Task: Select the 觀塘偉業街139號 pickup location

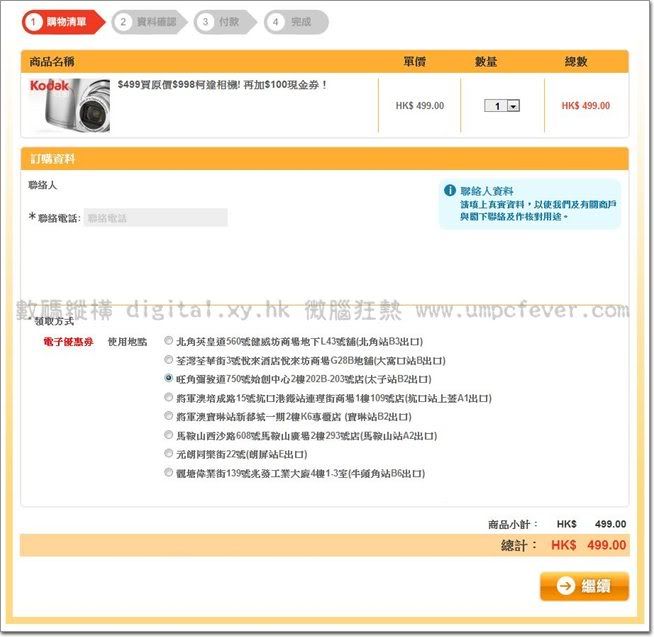Action: point(168,473)
